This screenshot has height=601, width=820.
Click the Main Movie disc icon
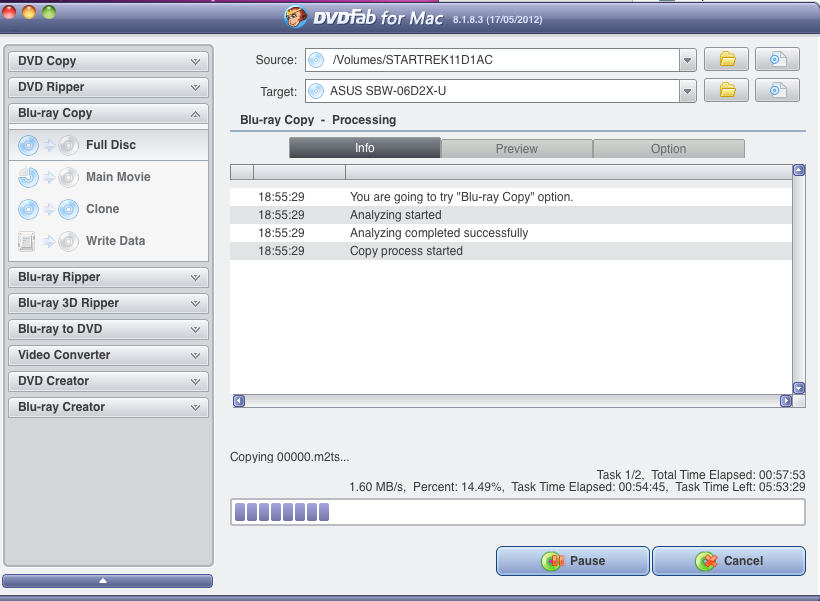pos(28,177)
